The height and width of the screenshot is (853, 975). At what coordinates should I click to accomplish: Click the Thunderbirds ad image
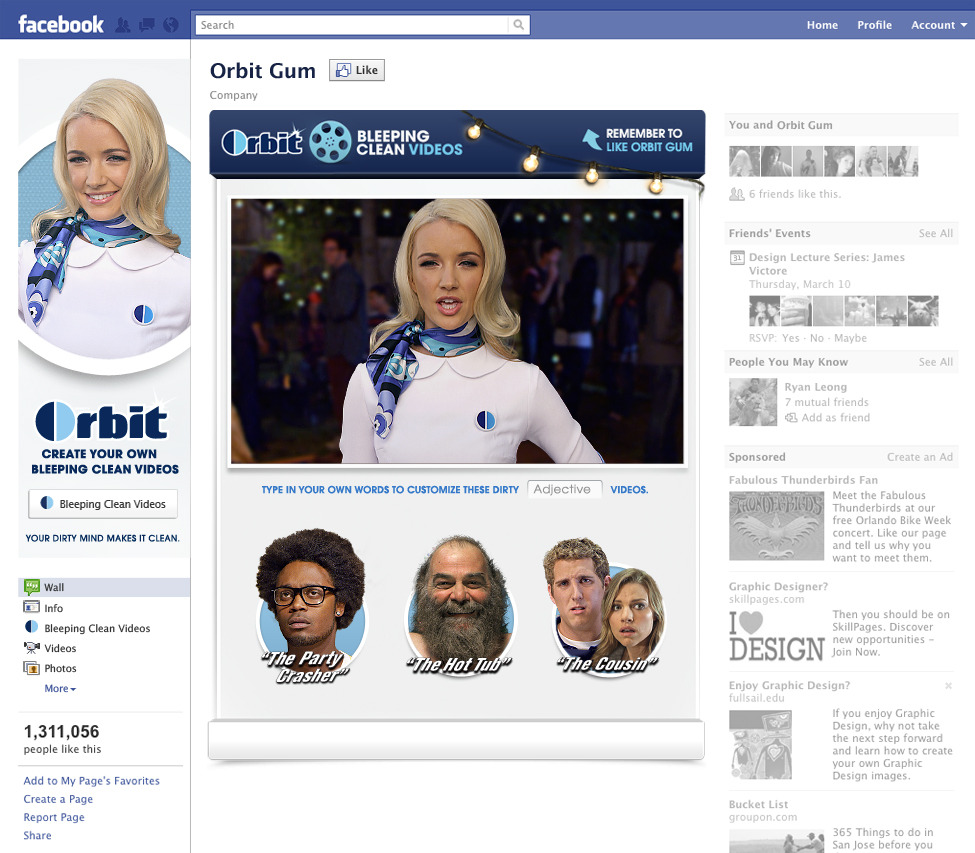tap(776, 526)
